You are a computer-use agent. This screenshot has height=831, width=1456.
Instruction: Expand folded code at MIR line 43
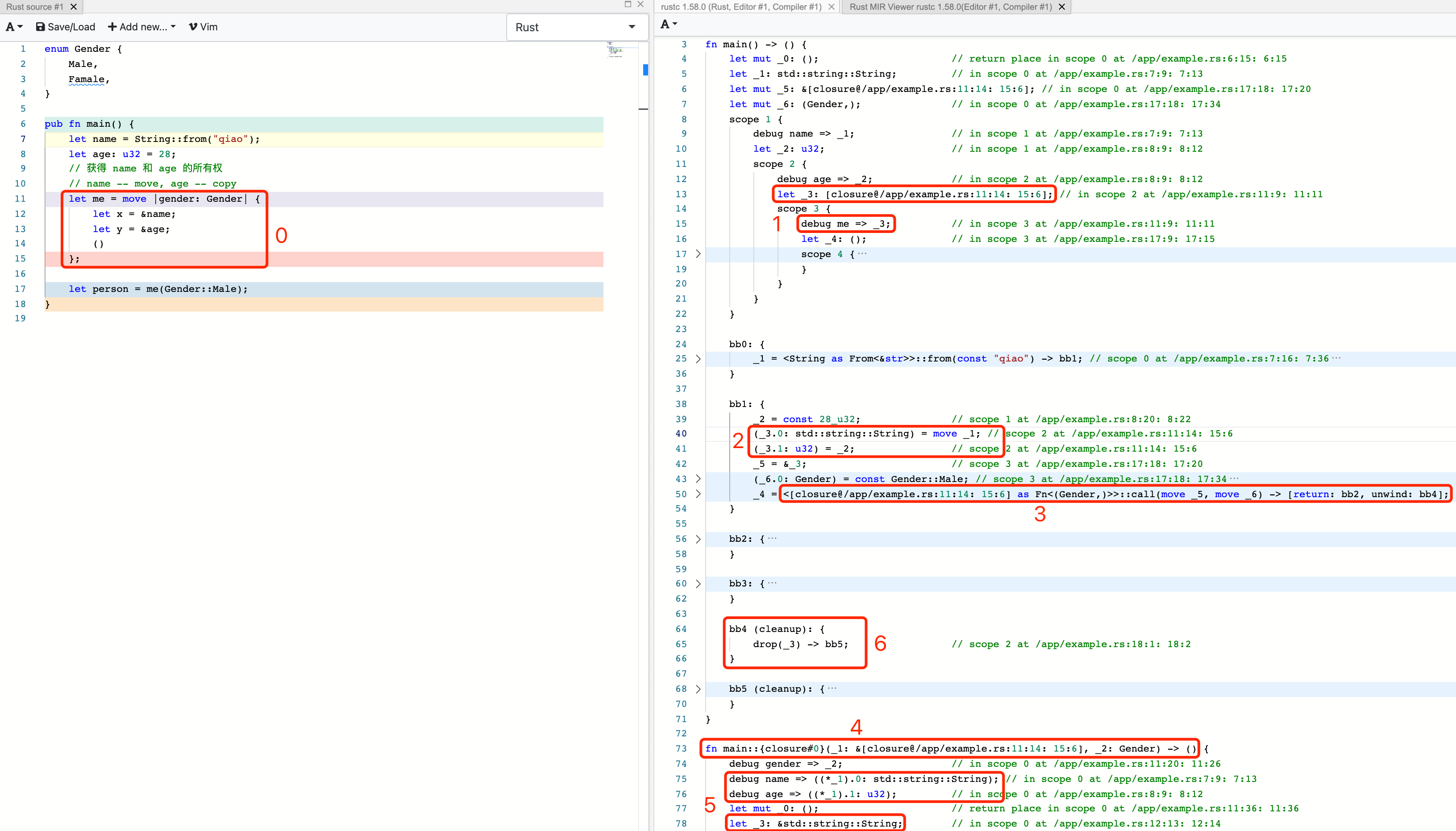[698, 479]
